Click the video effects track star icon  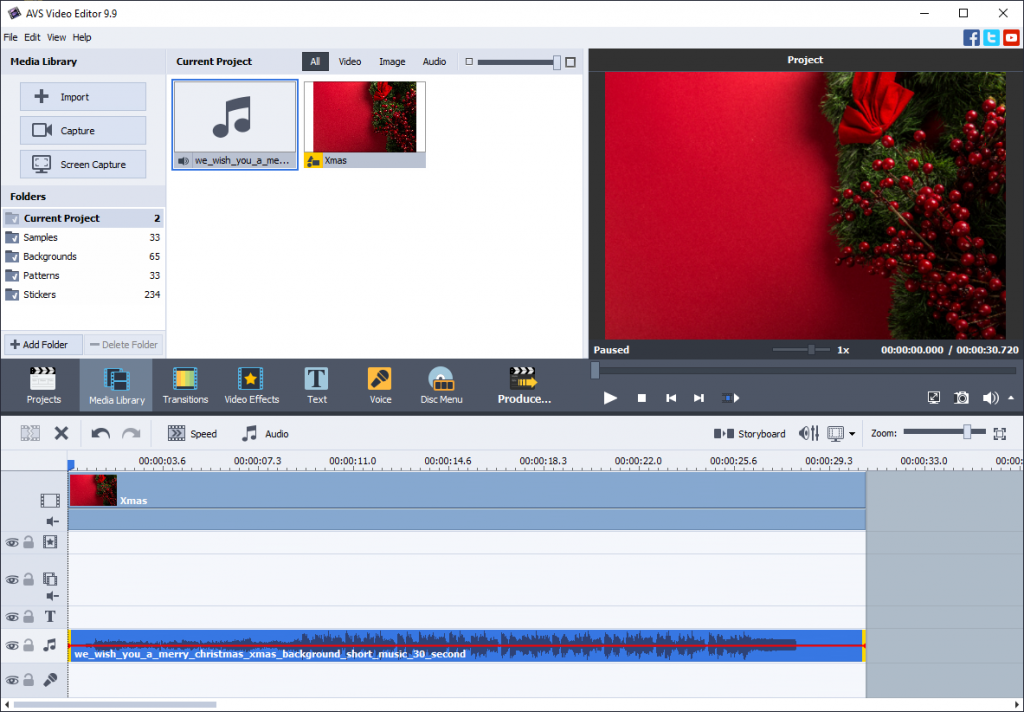[x=50, y=542]
